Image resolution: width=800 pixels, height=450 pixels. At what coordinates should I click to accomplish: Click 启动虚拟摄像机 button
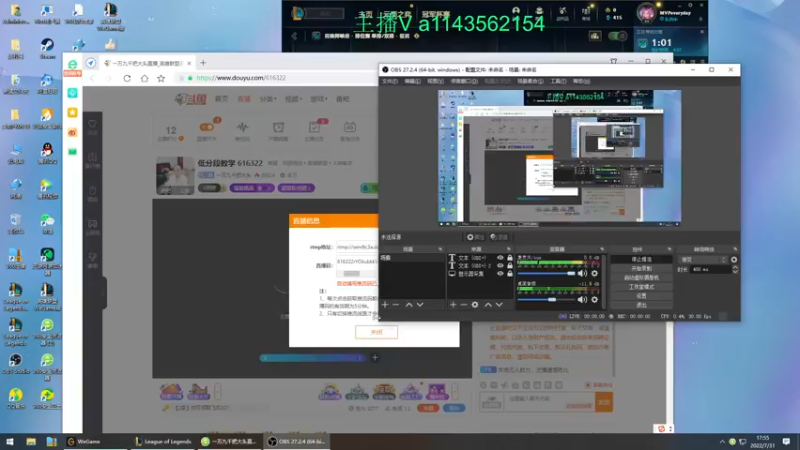(641, 278)
